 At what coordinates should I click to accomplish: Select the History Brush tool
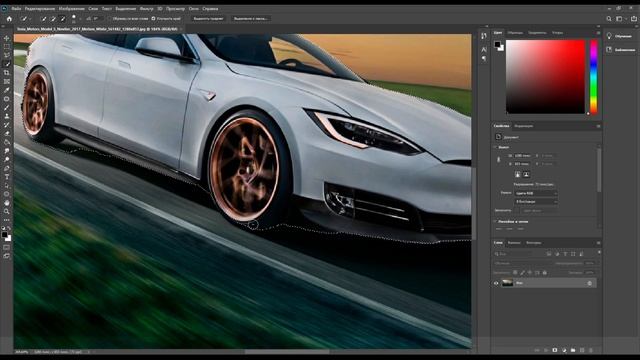coord(7,124)
